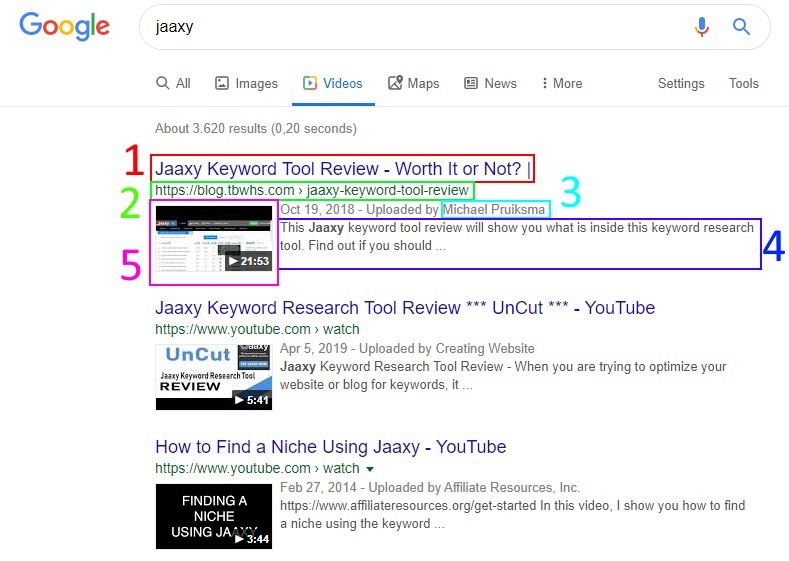Switch to the All results tab

pos(173,83)
